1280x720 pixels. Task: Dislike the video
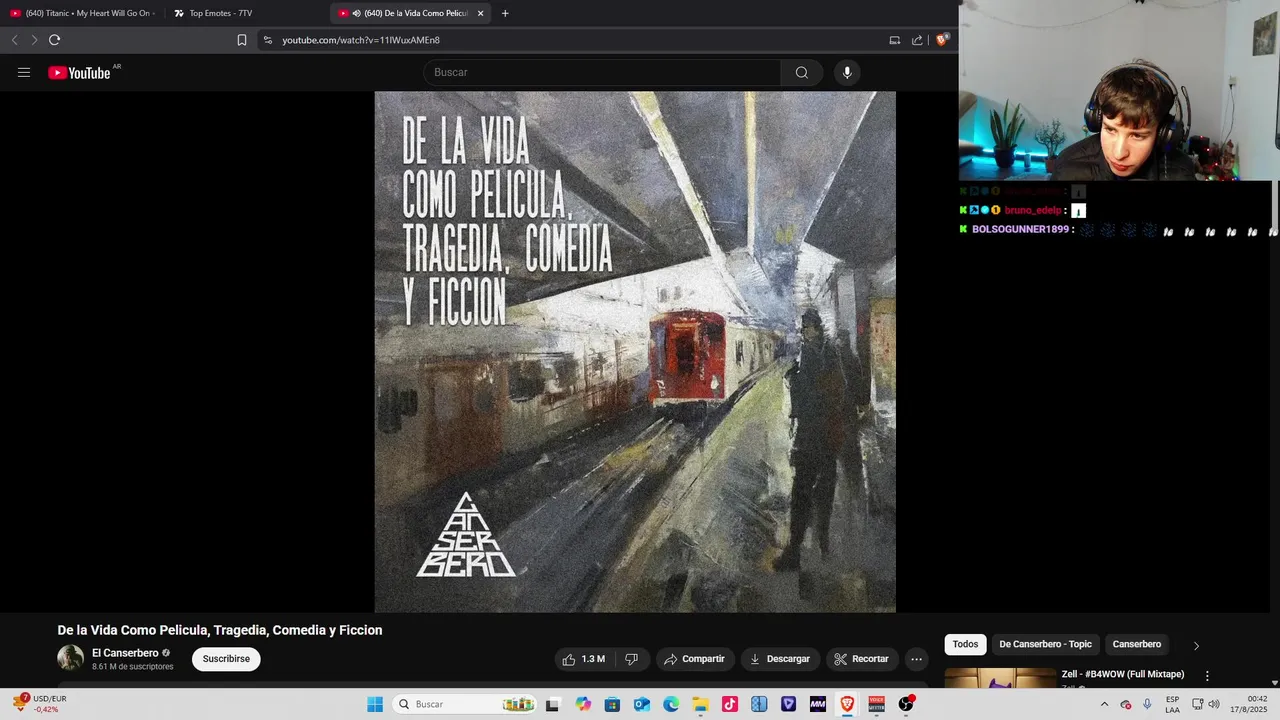coord(631,659)
